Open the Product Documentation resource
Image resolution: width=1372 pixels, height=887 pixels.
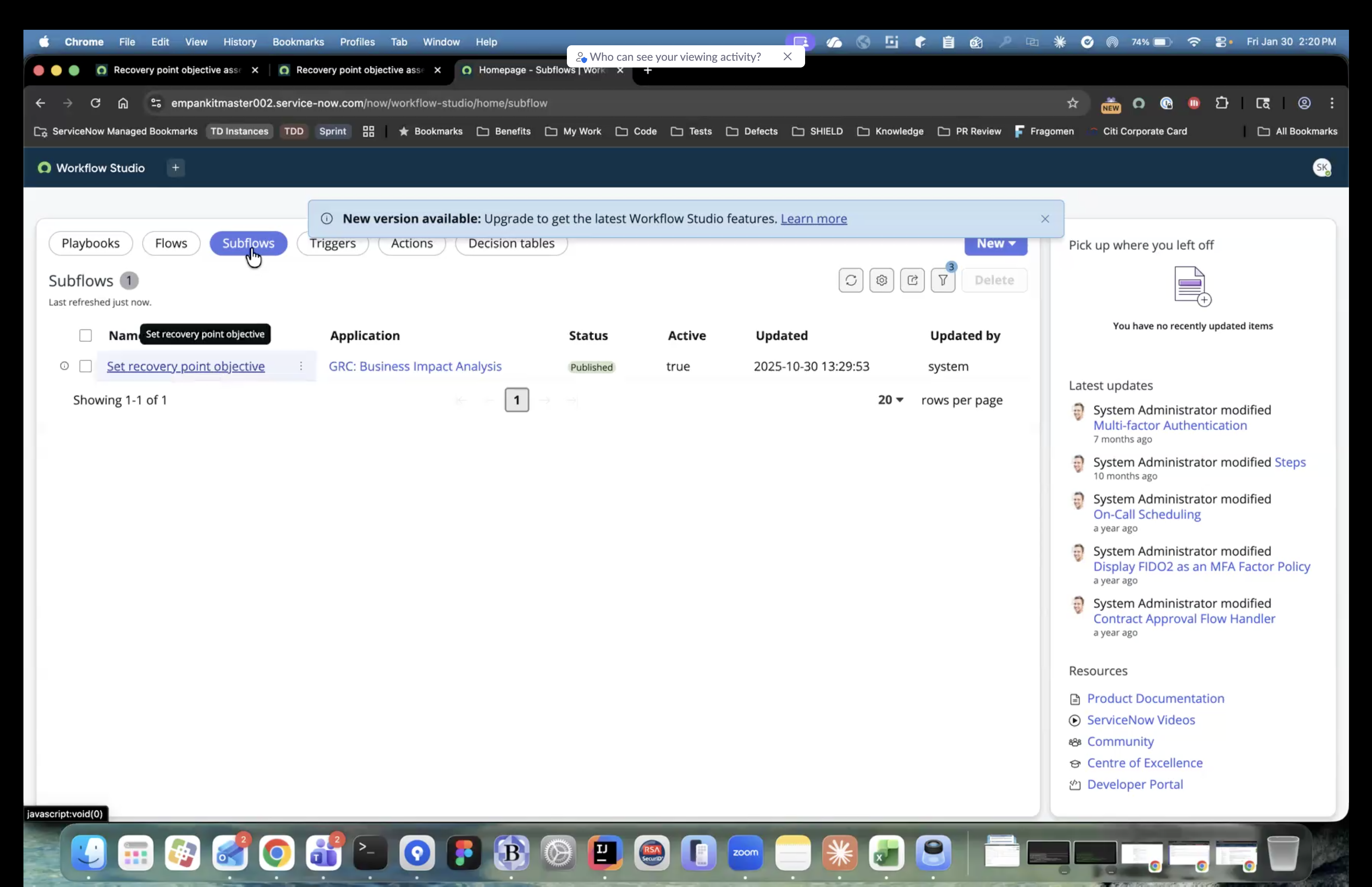click(x=1155, y=699)
